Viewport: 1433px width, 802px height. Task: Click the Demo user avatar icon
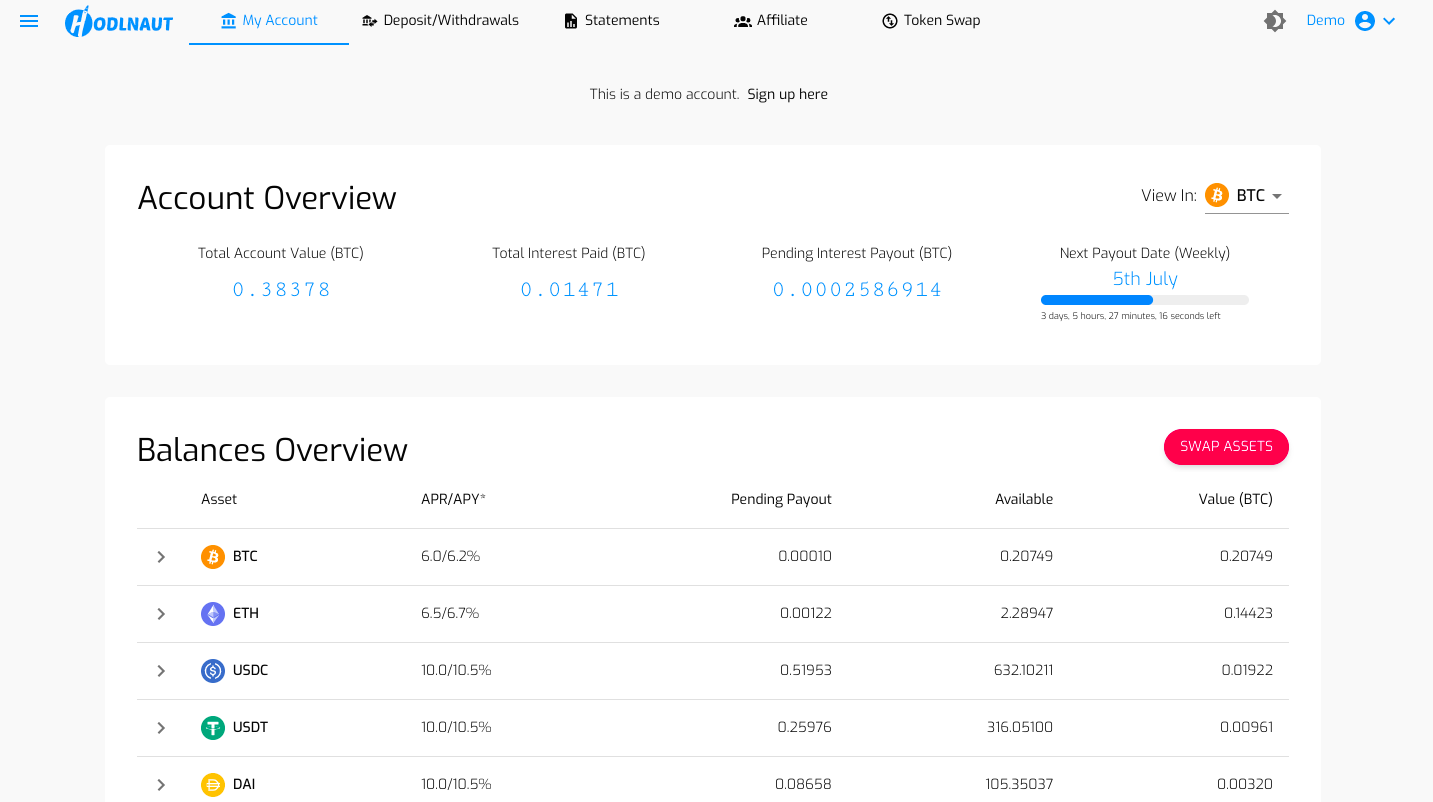click(x=1364, y=21)
